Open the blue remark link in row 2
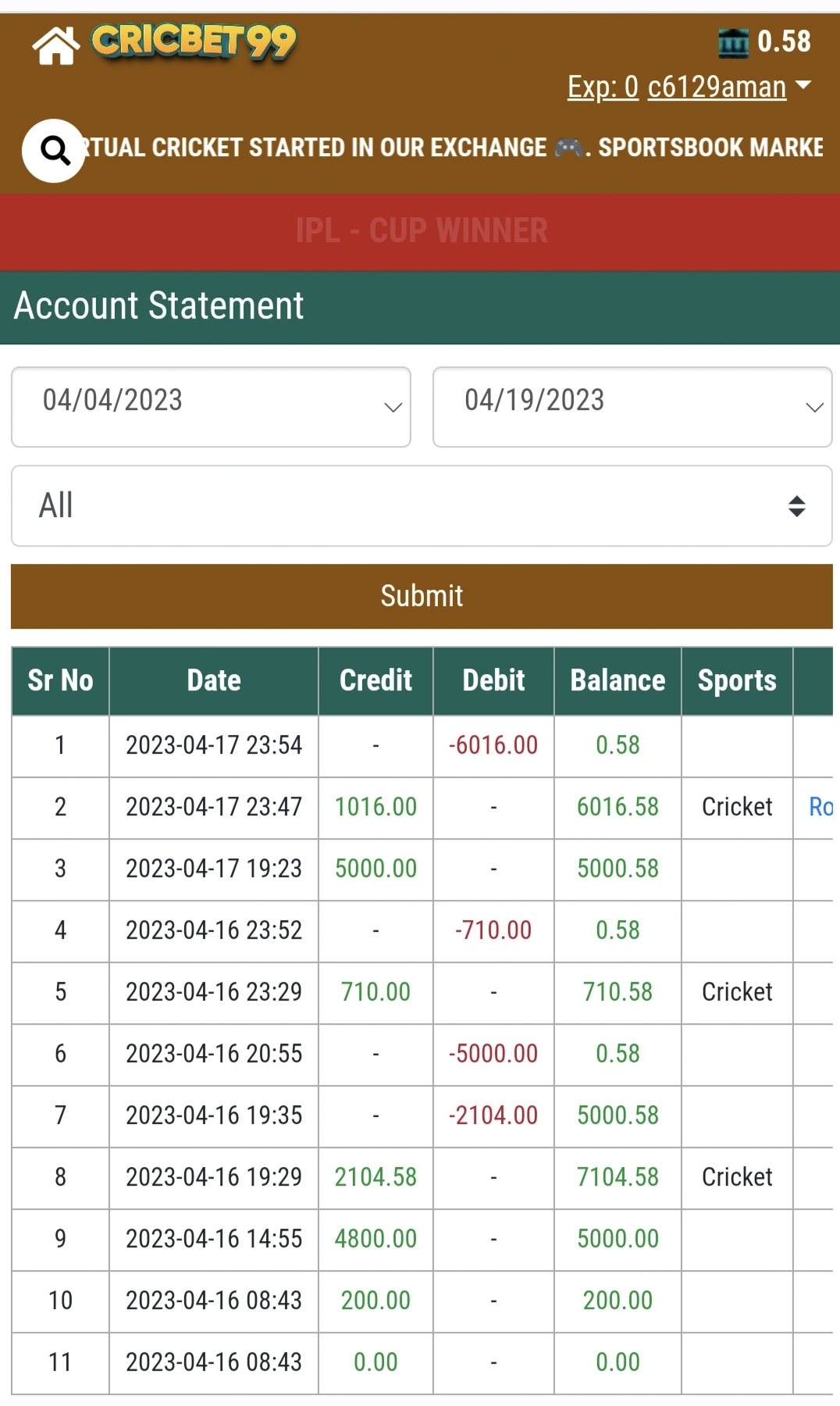Viewport: 840px width, 1406px height. click(x=820, y=807)
